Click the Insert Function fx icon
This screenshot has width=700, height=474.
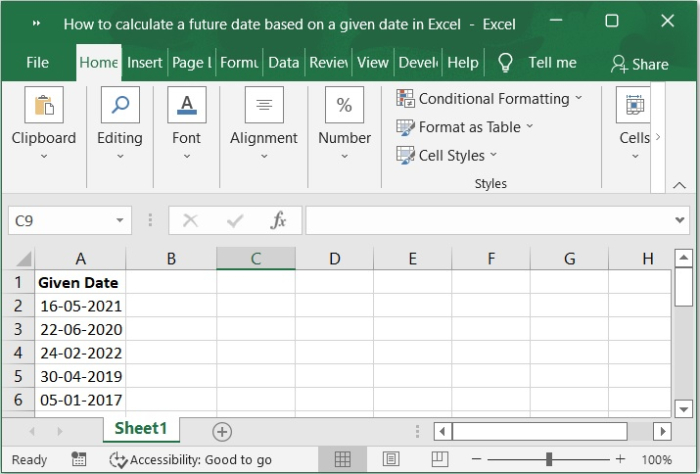(279, 221)
